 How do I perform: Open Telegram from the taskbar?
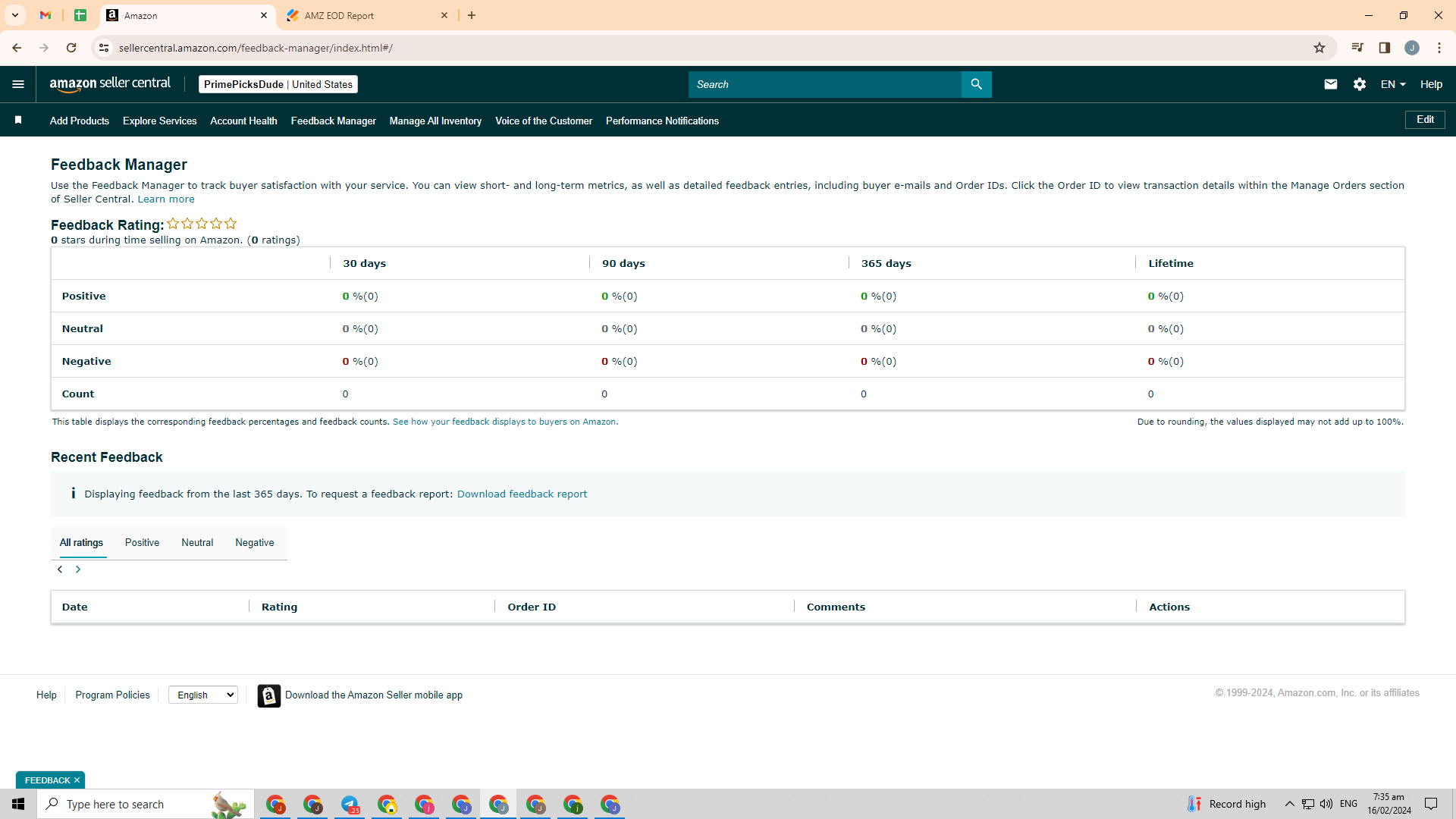coord(350,804)
